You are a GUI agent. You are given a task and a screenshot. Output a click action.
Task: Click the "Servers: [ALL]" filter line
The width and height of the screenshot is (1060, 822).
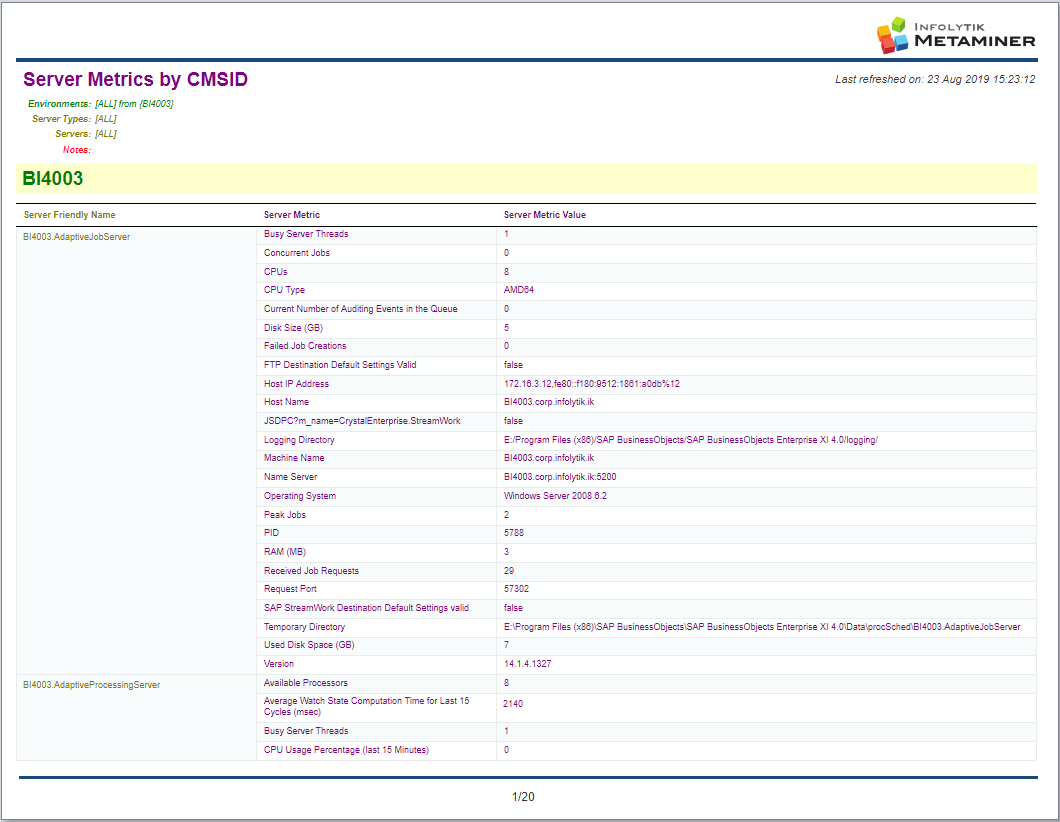(x=86, y=133)
